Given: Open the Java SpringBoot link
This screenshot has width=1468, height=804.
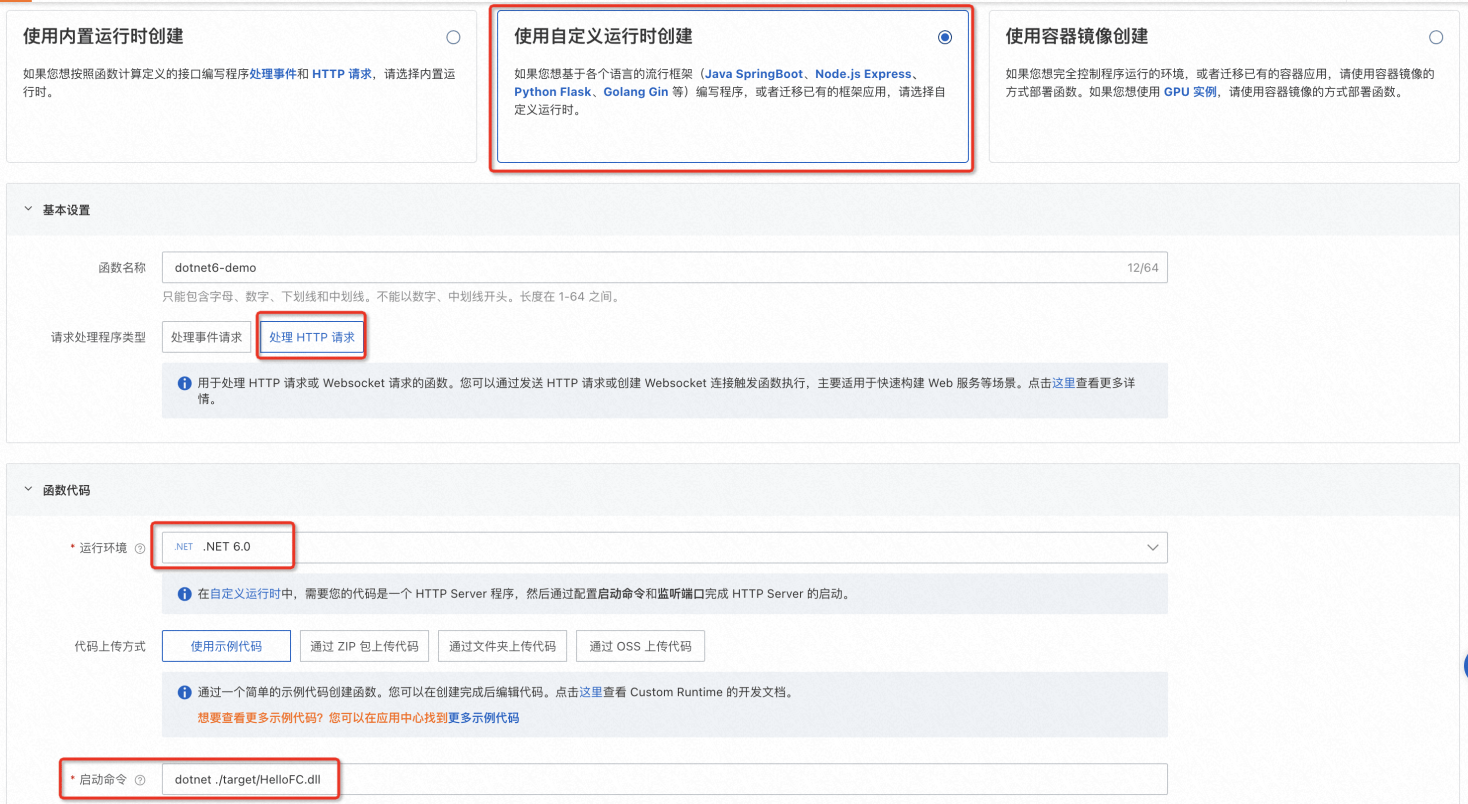Looking at the screenshot, I should pyautogui.click(x=754, y=74).
